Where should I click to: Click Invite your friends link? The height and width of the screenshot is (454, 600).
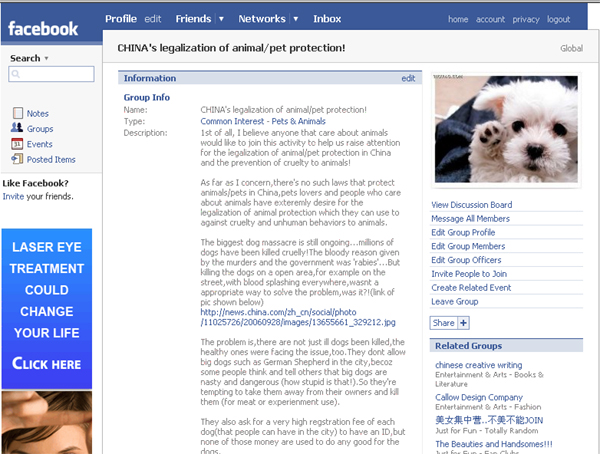(x=13, y=196)
